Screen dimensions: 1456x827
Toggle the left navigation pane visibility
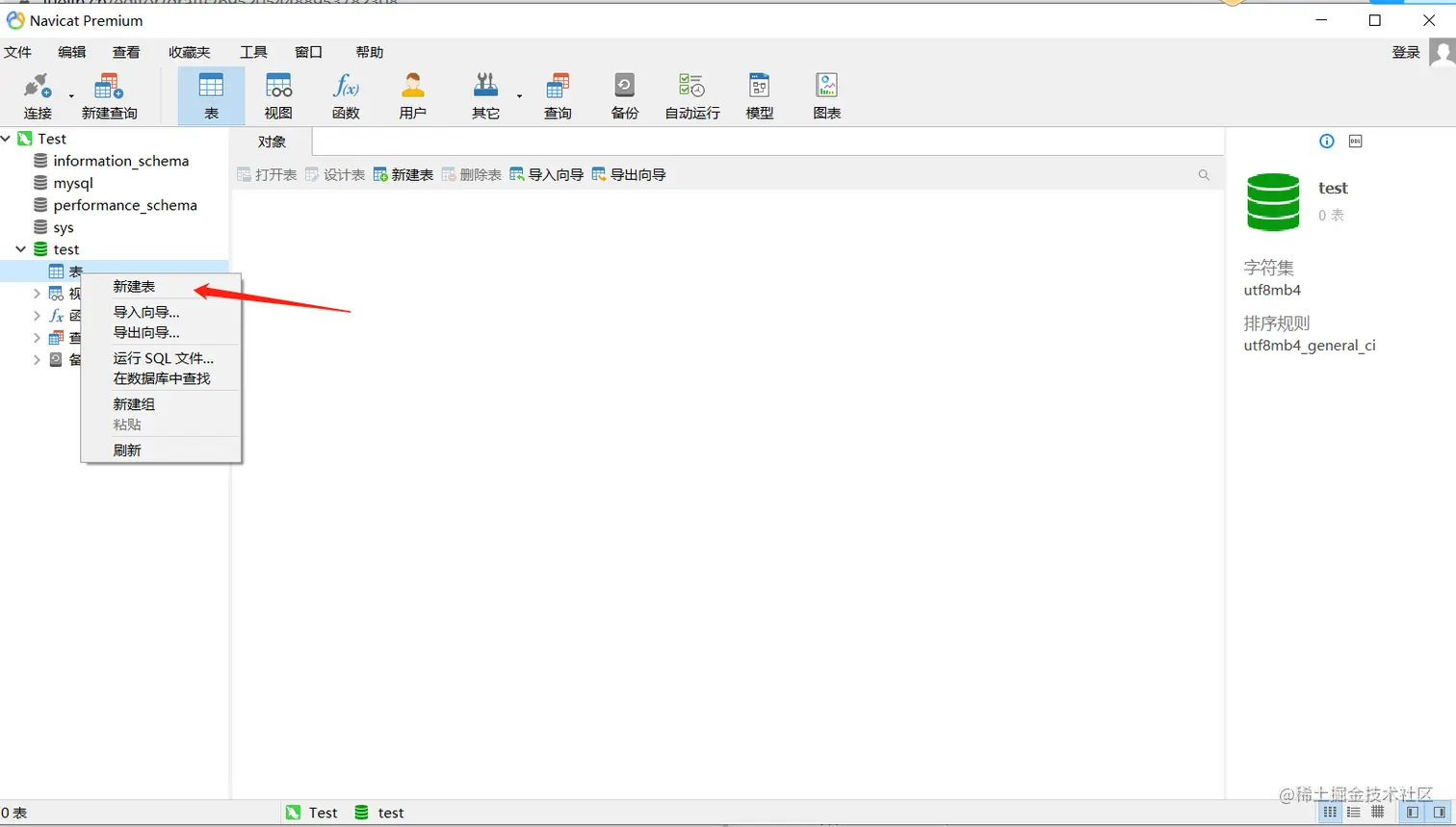coord(1413,813)
